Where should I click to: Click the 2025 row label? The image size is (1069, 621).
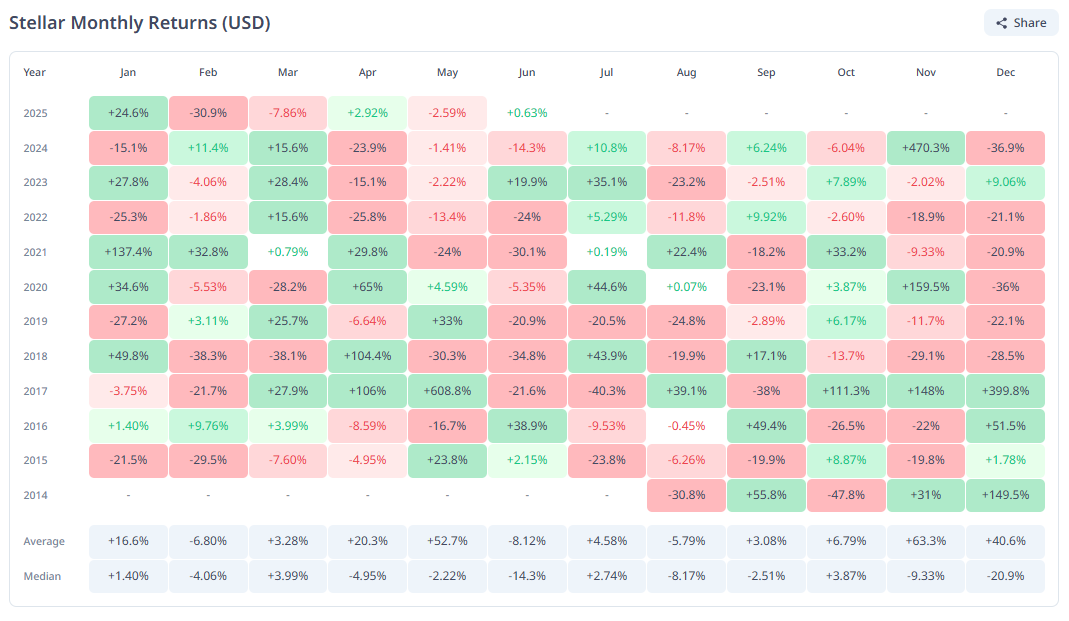(x=35, y=113)
